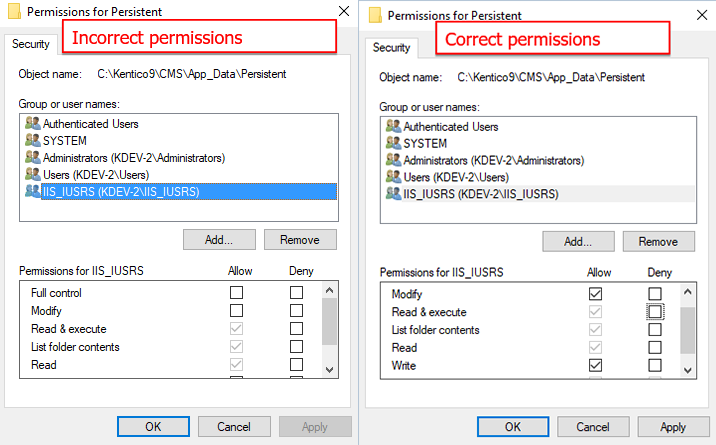
Task: Open Security tab in left dialog
Action: [31, 44]
